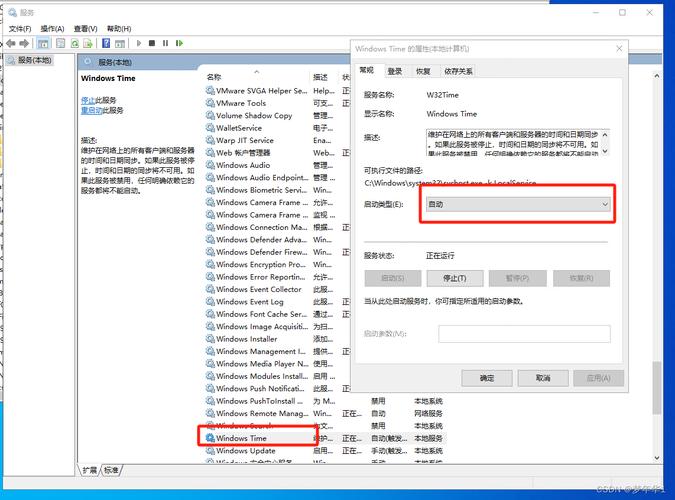Refresh the services list via toolbar icon
This screenshot has width=675, height=500.
[x=74, y=43]
